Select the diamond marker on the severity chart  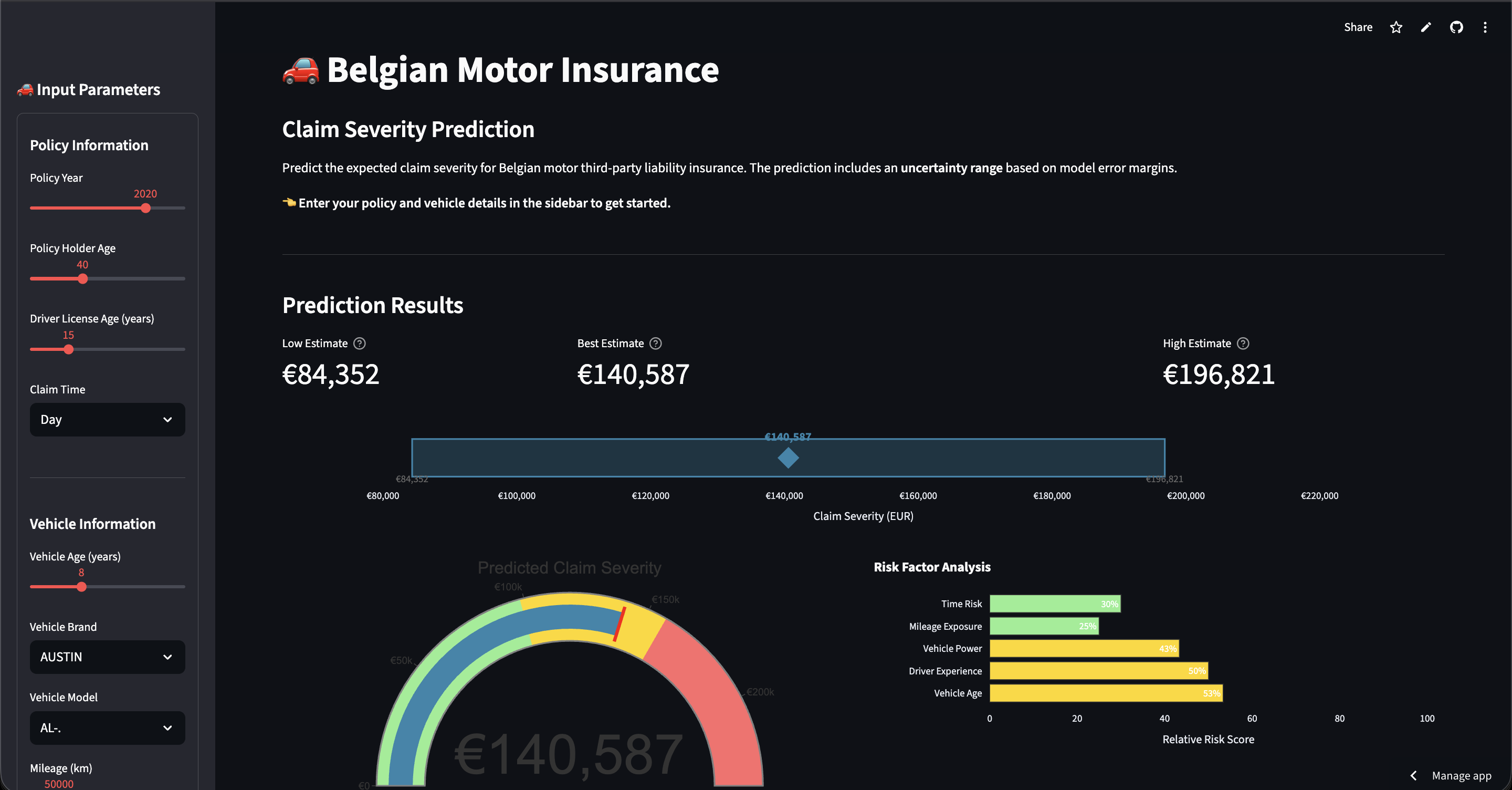(787, 459)
